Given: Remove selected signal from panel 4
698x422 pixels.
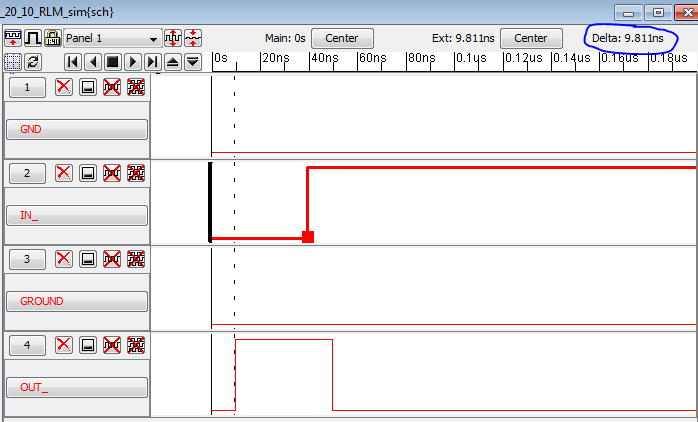Looking at the screenshot, I should click(x=112, y=345).
